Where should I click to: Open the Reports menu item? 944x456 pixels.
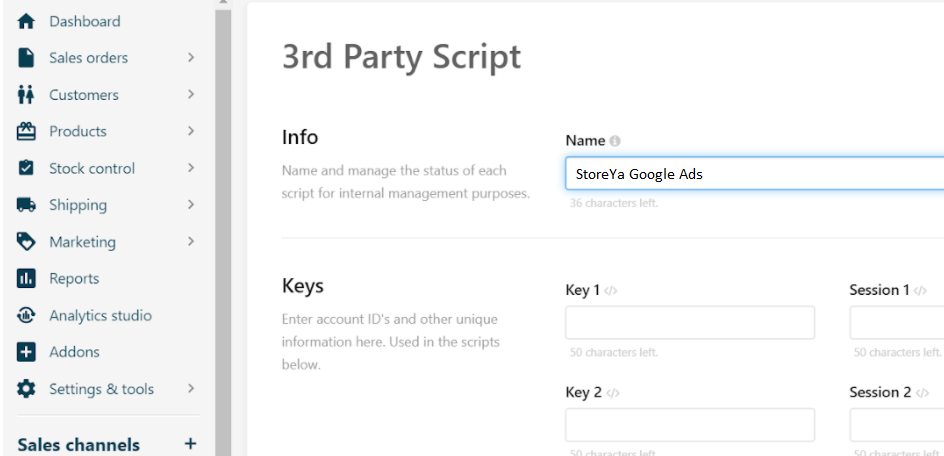(74, 279)
